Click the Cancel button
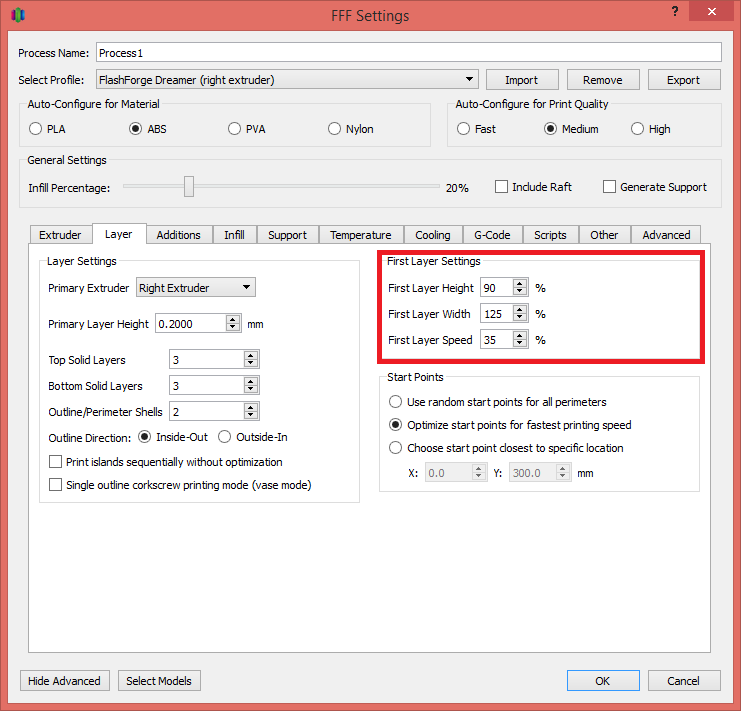The width and height of the screenshot is (741, 711). click(x=684, y=680)
